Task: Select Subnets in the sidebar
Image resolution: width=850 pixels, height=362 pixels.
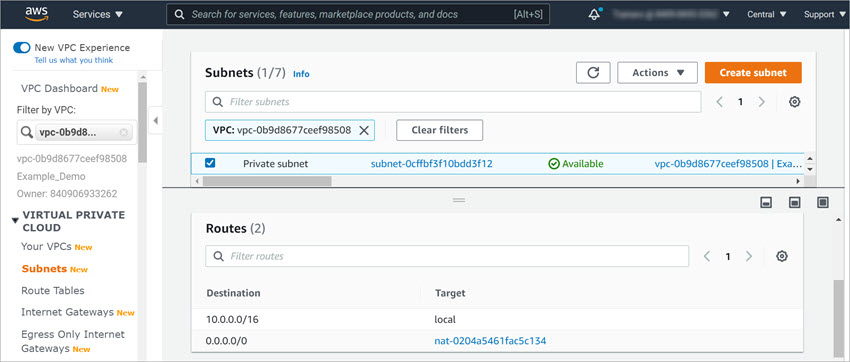Action: coord(44,269)
